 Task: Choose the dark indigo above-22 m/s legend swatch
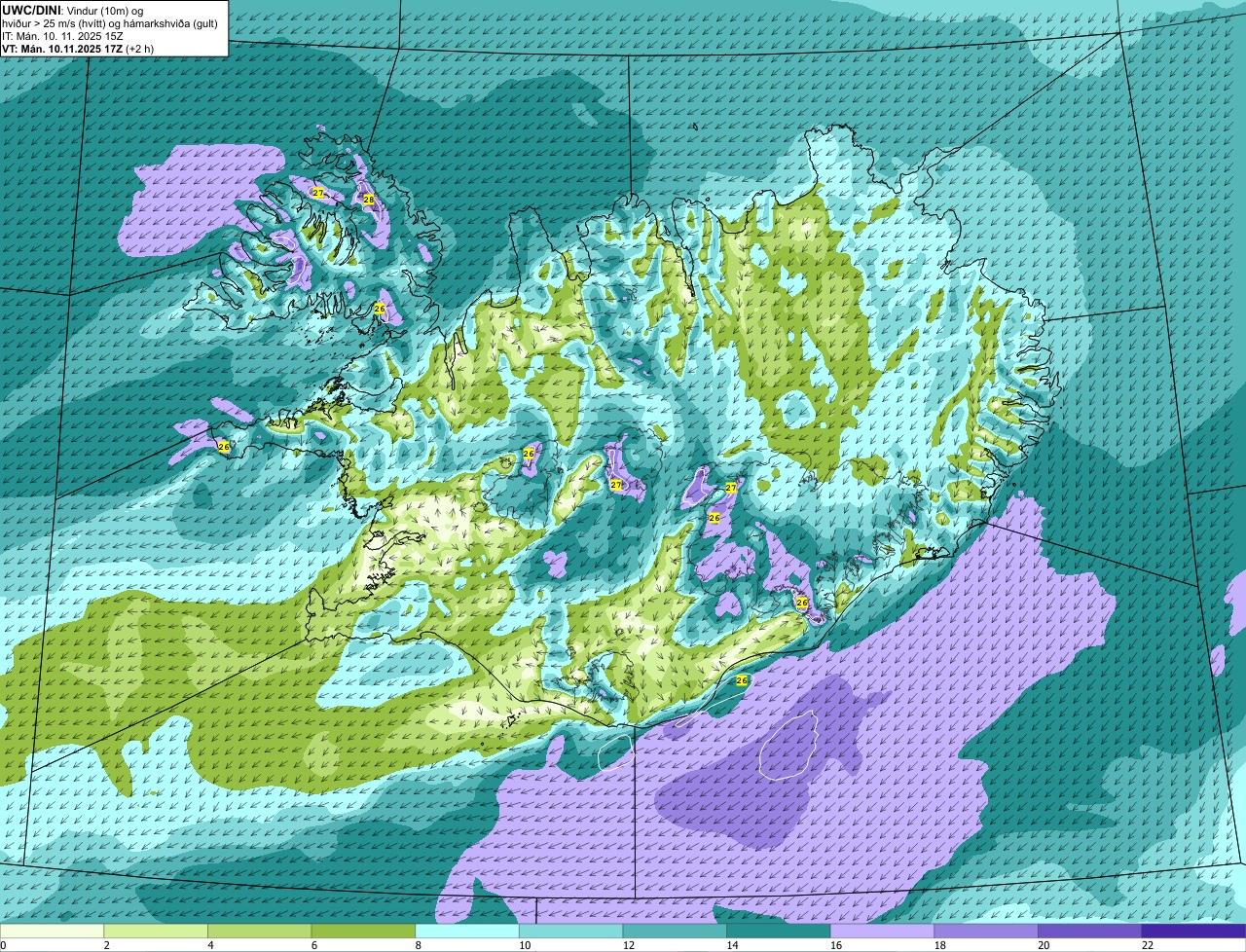pos(1193,931)
